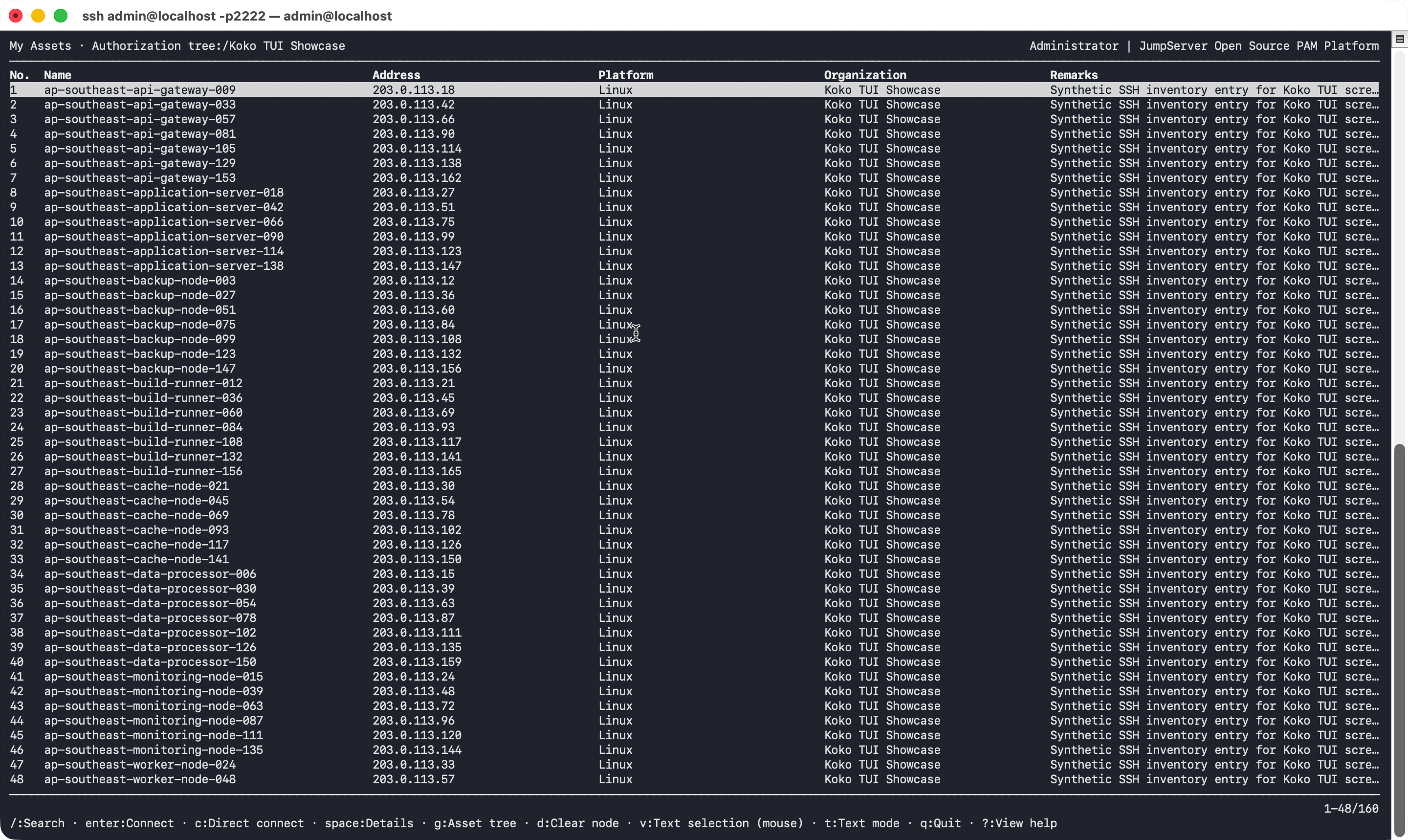Select row ap-southeast-build-runner-084

(694, 427)
